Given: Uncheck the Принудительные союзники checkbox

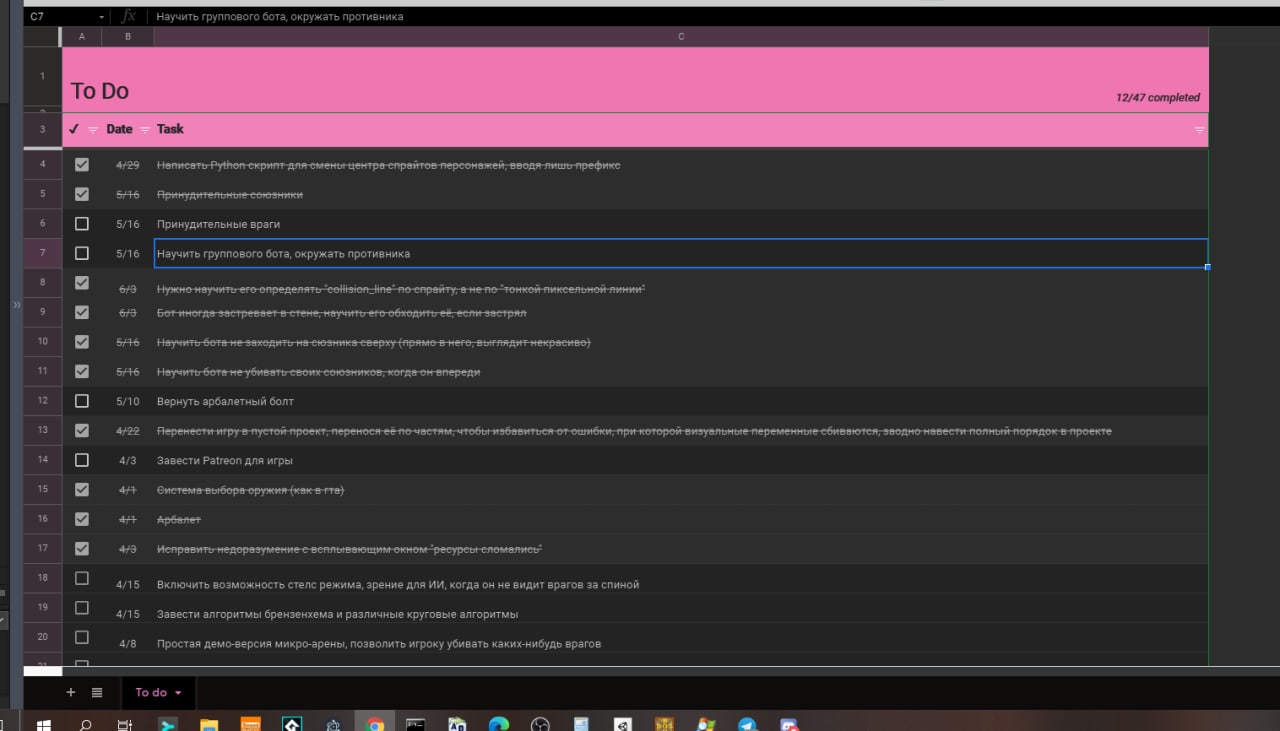Looking at the screenshot, I should (x=82, y=194).
